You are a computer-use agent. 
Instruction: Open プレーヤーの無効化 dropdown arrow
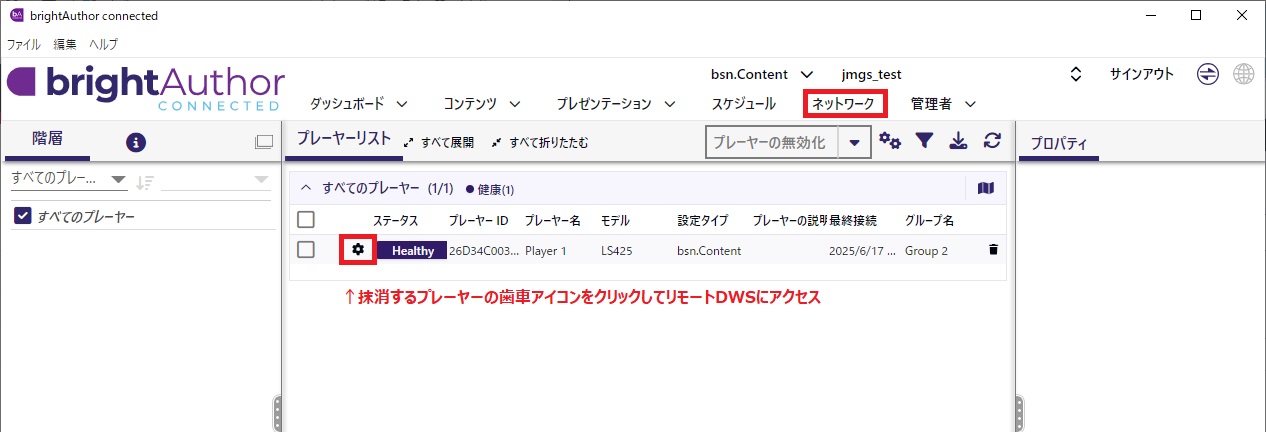pyautogui.click(x=854, y=142)
